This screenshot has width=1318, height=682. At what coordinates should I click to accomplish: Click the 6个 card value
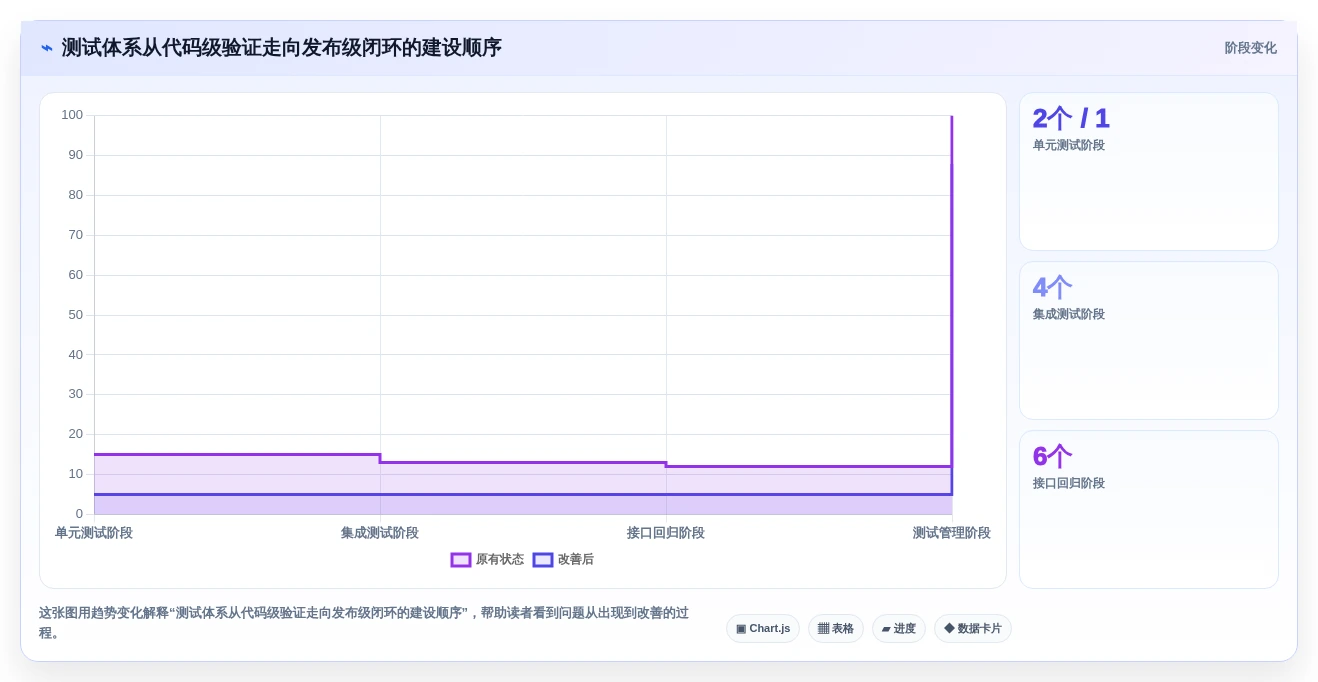pyautogui.click(x=1052, y=456)
